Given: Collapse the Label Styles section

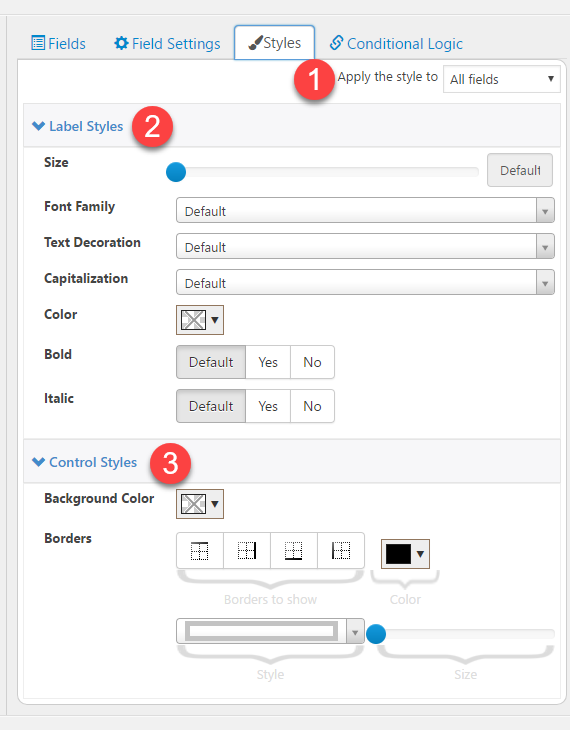Looking at the screenshot, I should point(77,126).
